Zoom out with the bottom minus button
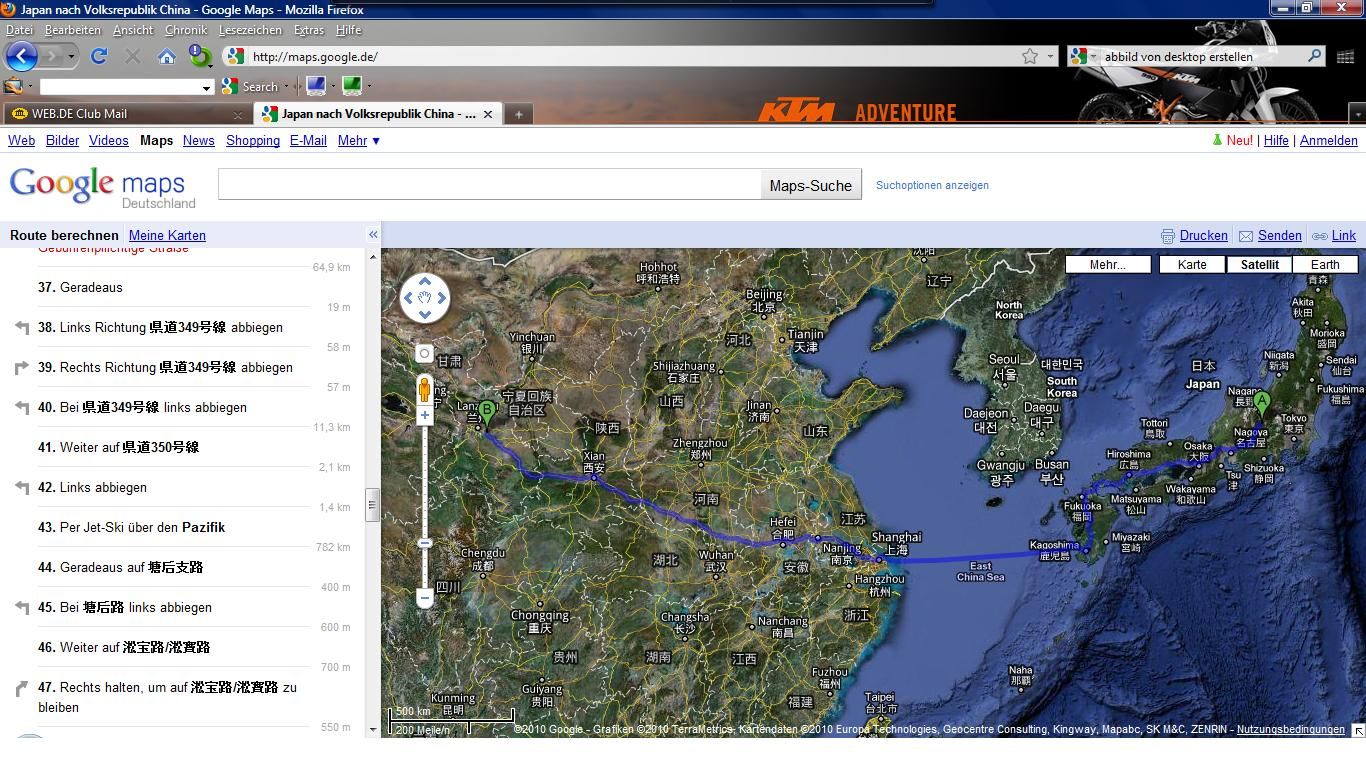The image size is (1366, 768). pos(425,598)
